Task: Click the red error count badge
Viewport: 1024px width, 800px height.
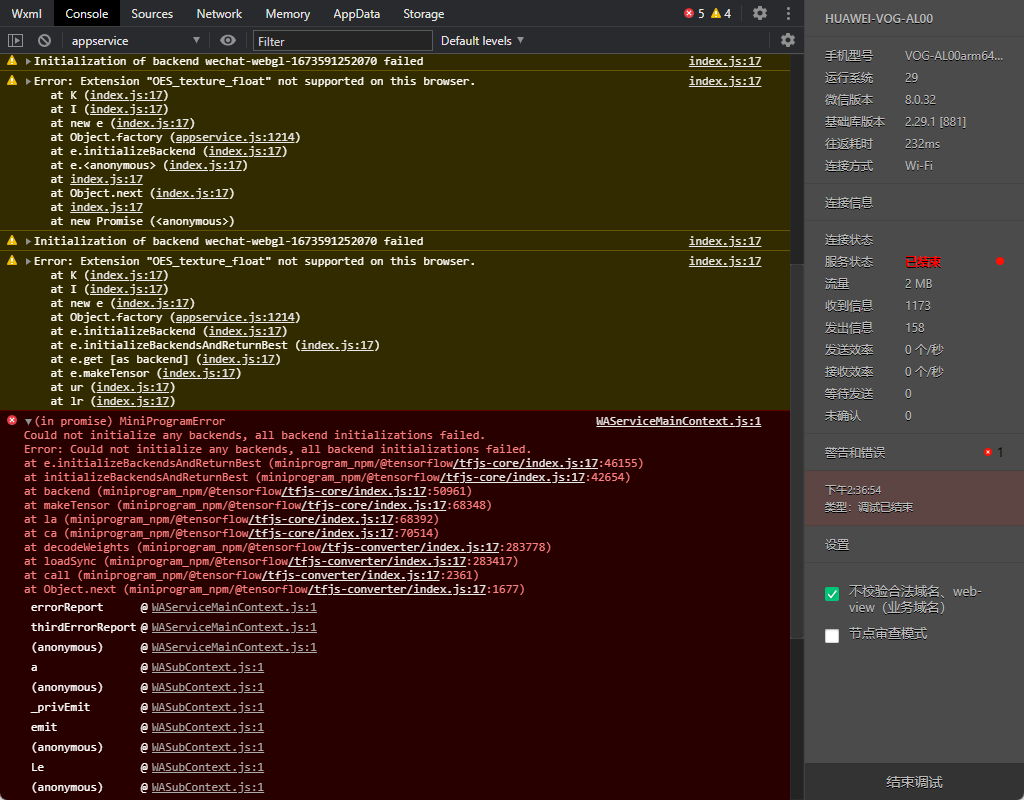Action: click(x=694, y=13)
